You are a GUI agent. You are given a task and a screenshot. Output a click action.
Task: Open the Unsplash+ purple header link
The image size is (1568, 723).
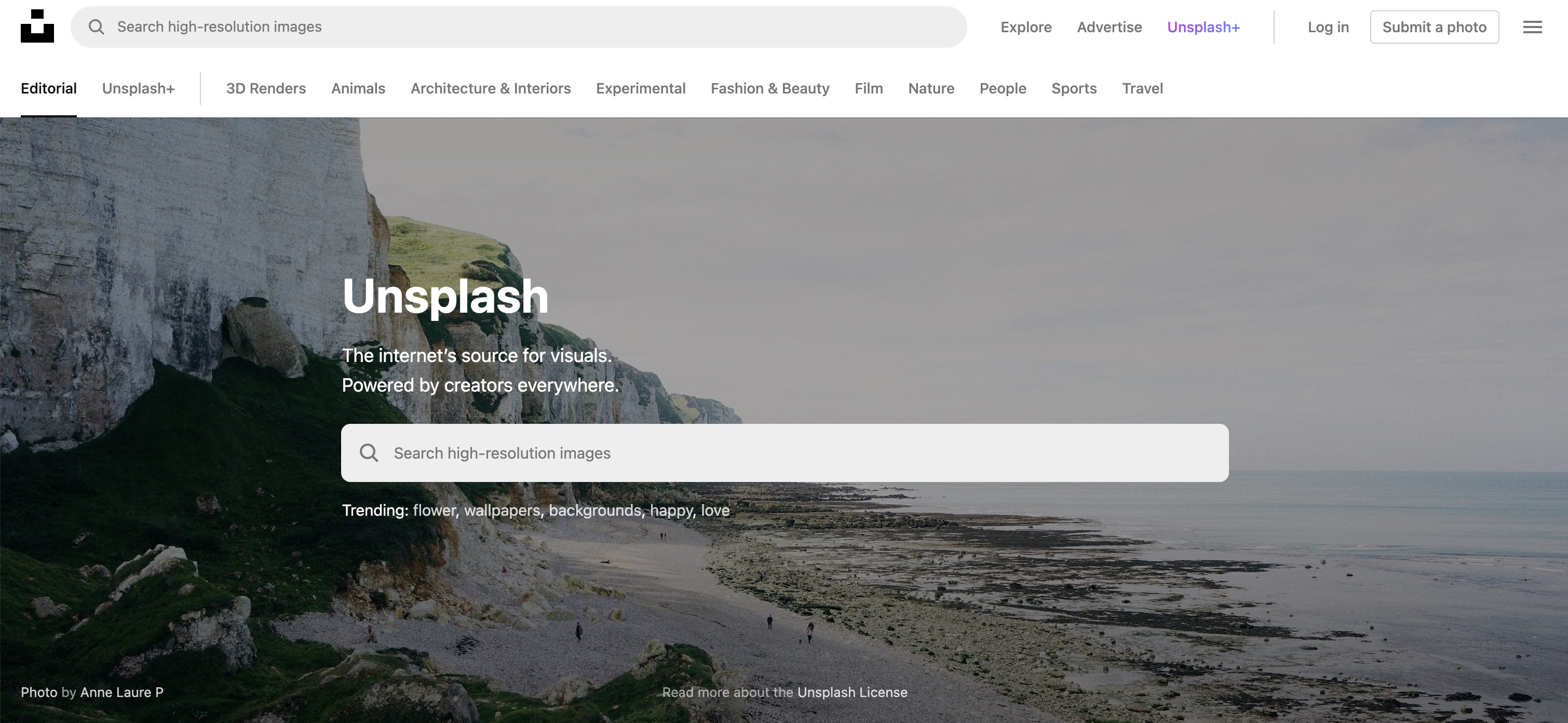point(1203,27)
